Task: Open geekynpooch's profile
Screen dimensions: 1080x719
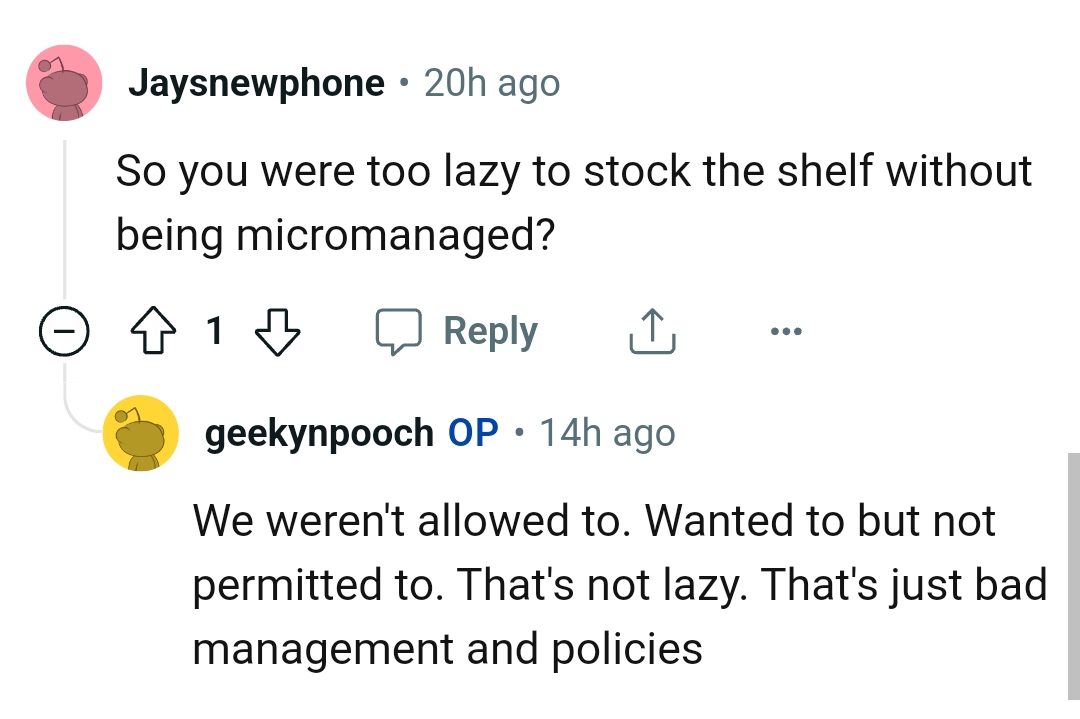Action: (313, 431)
